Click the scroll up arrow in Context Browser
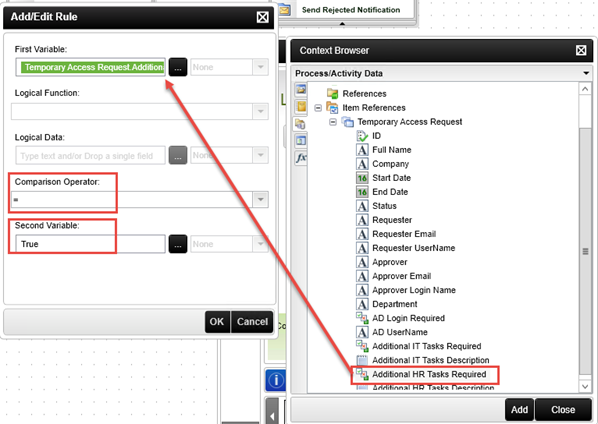Viewport: 598px width, 424px height. click(x=585, y=89)
